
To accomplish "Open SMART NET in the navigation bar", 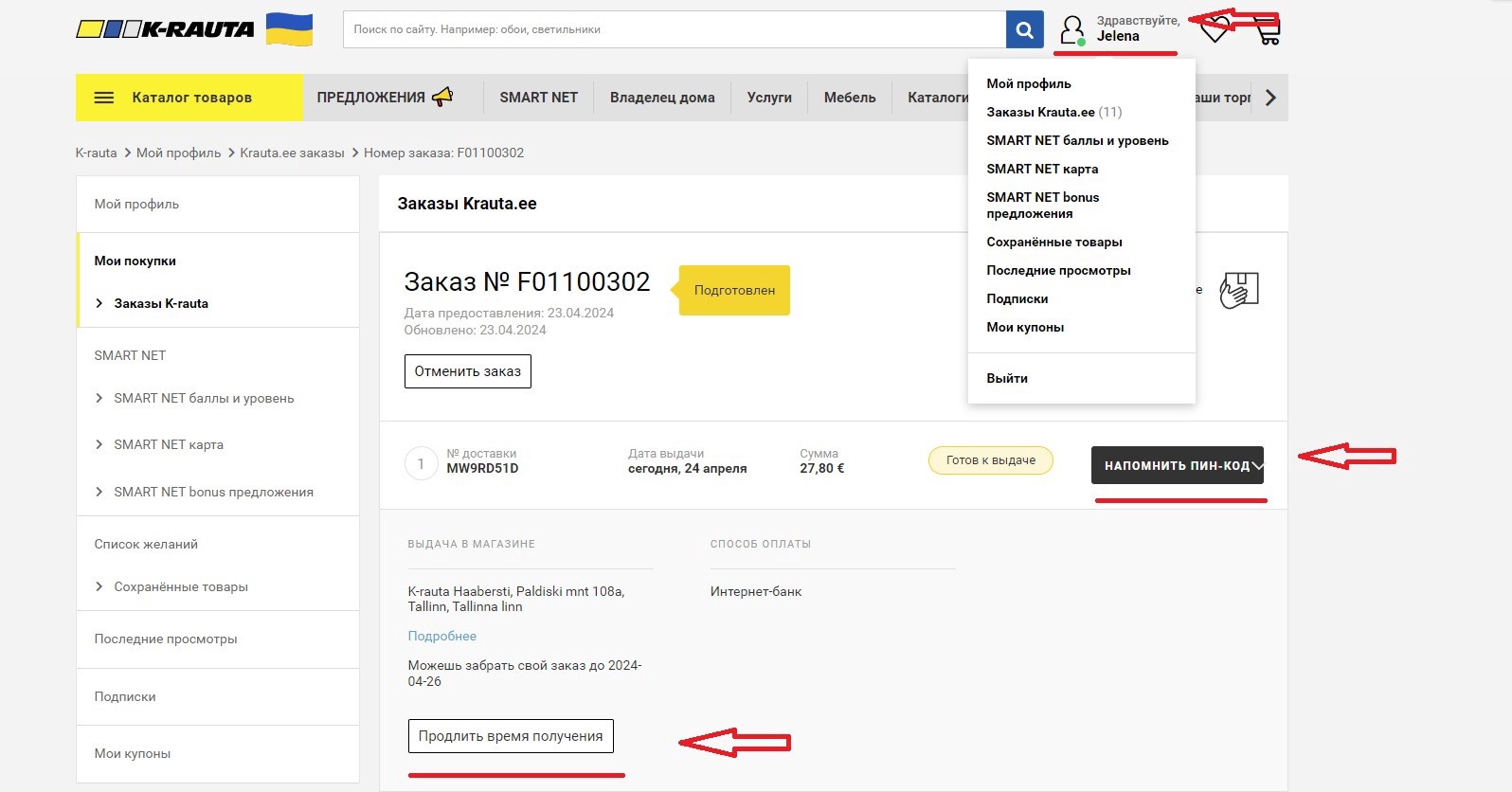I will coord(538,98).
